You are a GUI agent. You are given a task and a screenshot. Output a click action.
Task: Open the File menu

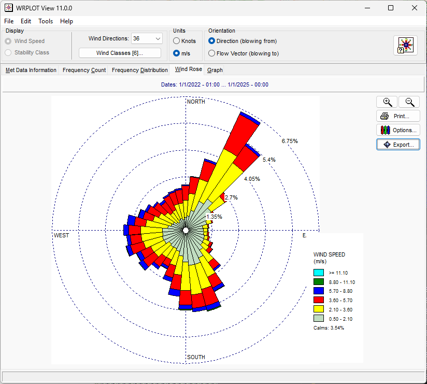tap(9, 21)
